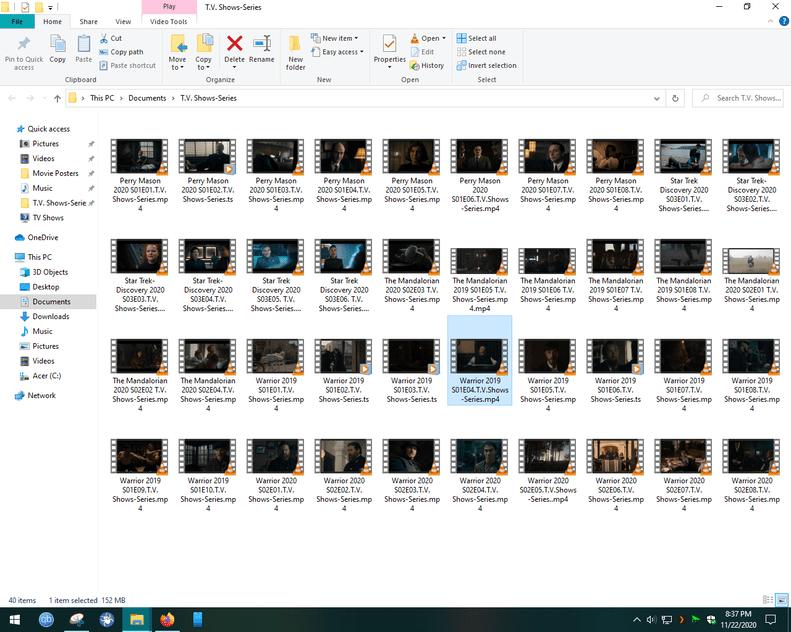Viewport: 791px width, 632px height.
Task: Select Network in navigation pane
Action: tap(42, 395)
